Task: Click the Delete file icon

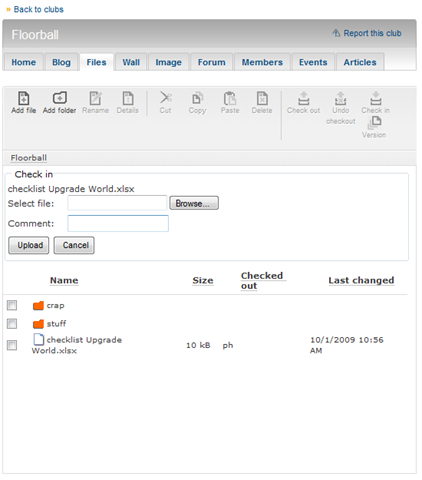Action: pos(262,98)
